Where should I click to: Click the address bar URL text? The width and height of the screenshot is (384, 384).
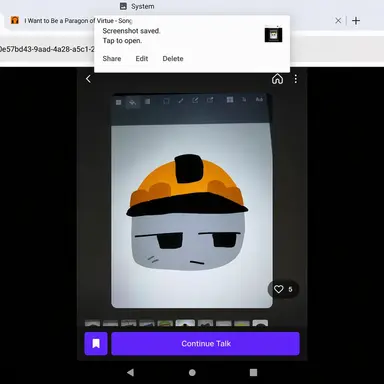point(47,49)
